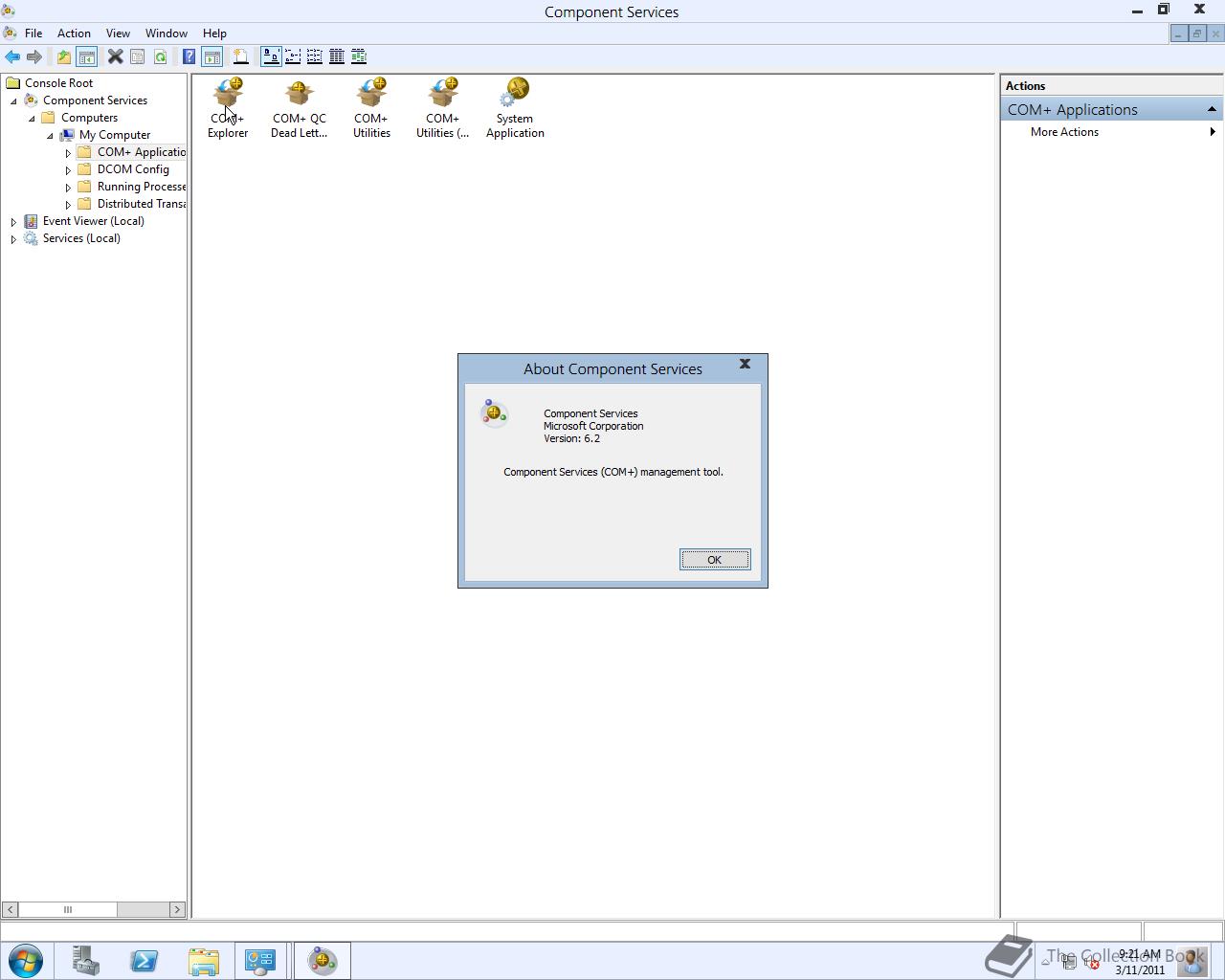This screenshot has height=980, width=1225.
Task: Switch to List view
Action: point(315,57)
